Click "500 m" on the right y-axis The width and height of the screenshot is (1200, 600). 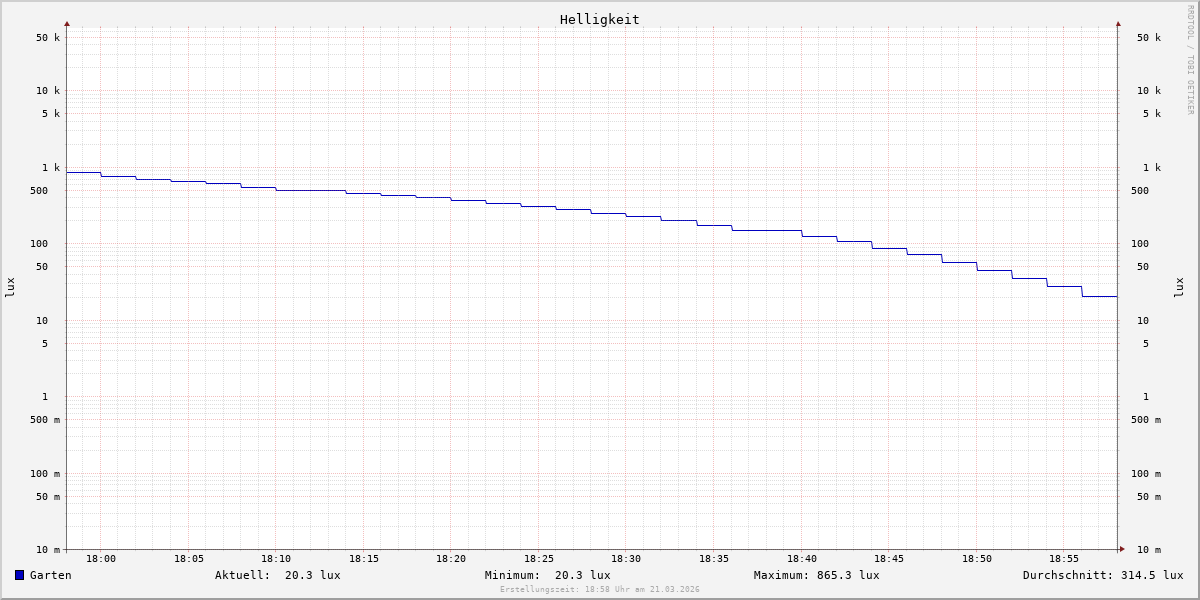(1146, 420)
